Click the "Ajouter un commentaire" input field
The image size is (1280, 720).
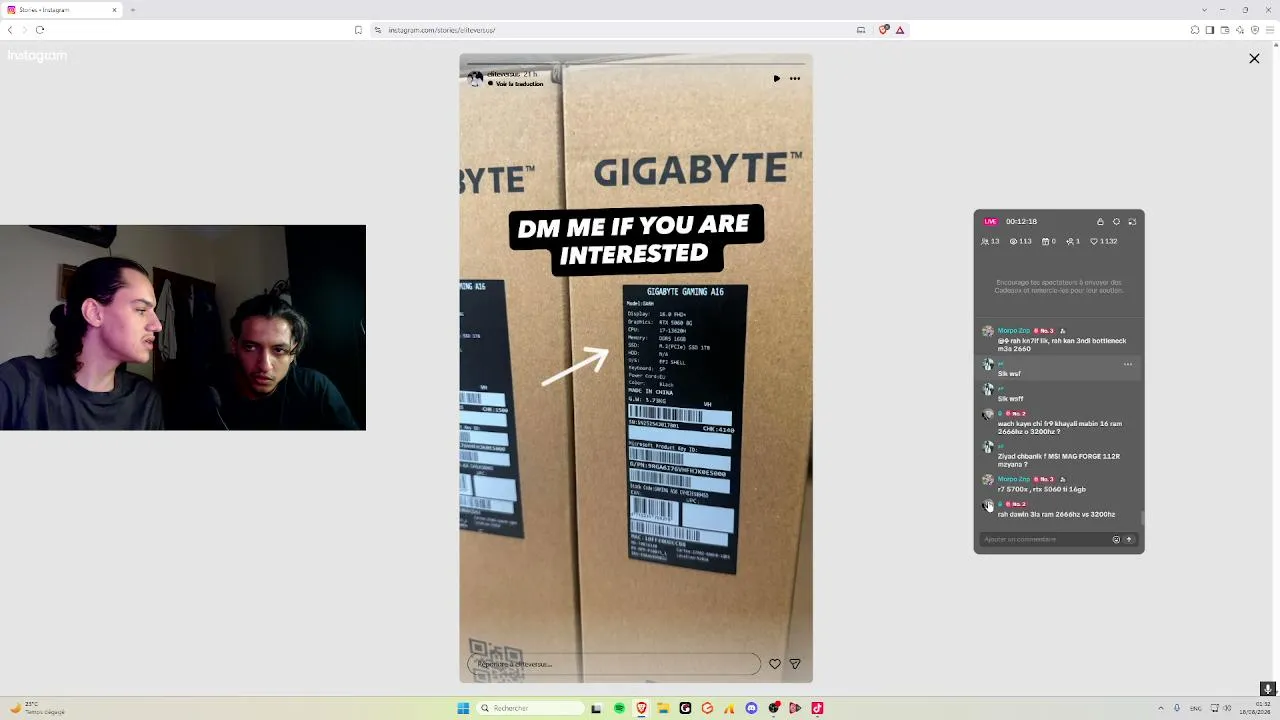tap(1045, 540)
